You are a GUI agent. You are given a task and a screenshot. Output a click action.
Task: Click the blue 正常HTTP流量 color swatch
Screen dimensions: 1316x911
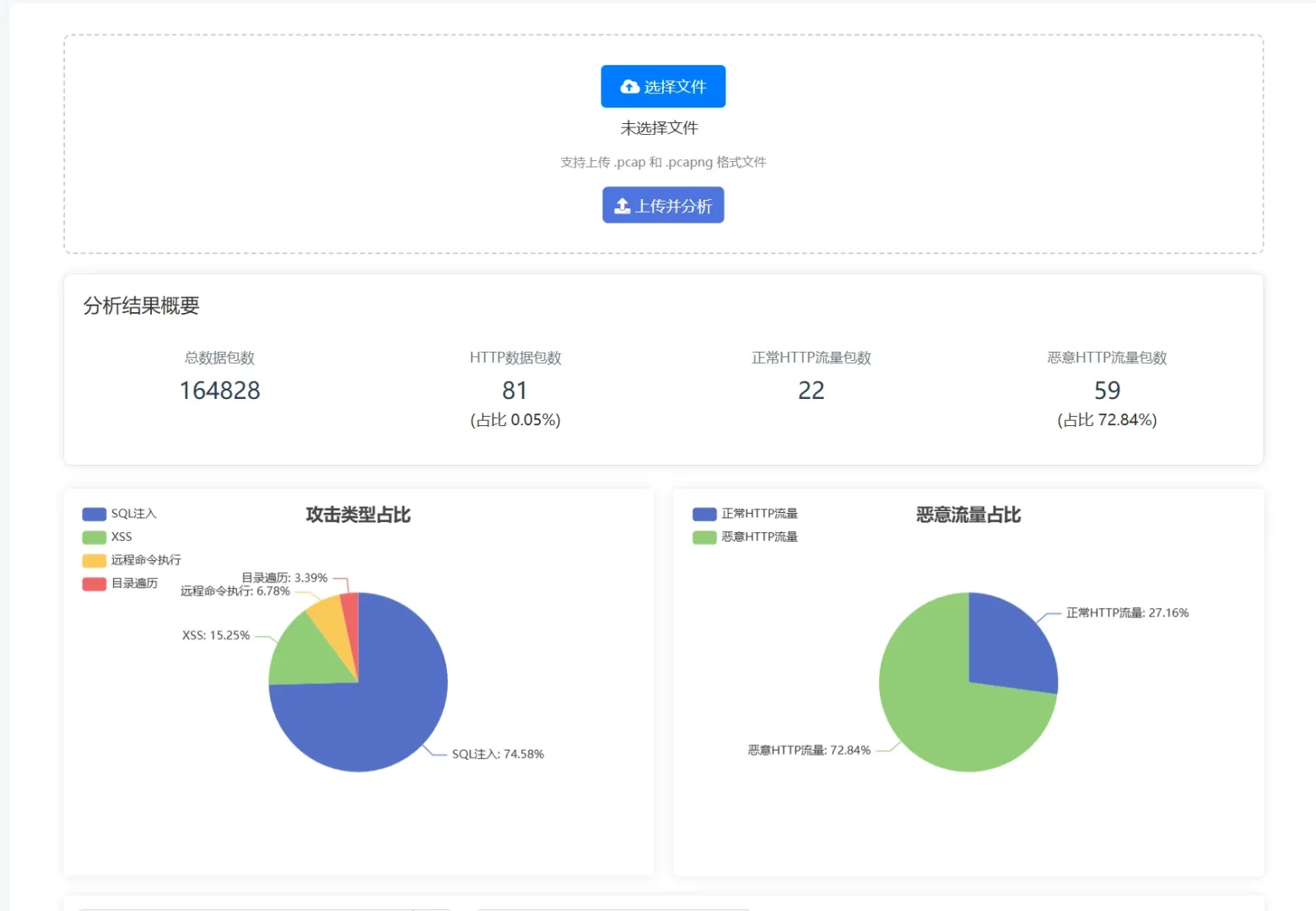coord(704,513)
